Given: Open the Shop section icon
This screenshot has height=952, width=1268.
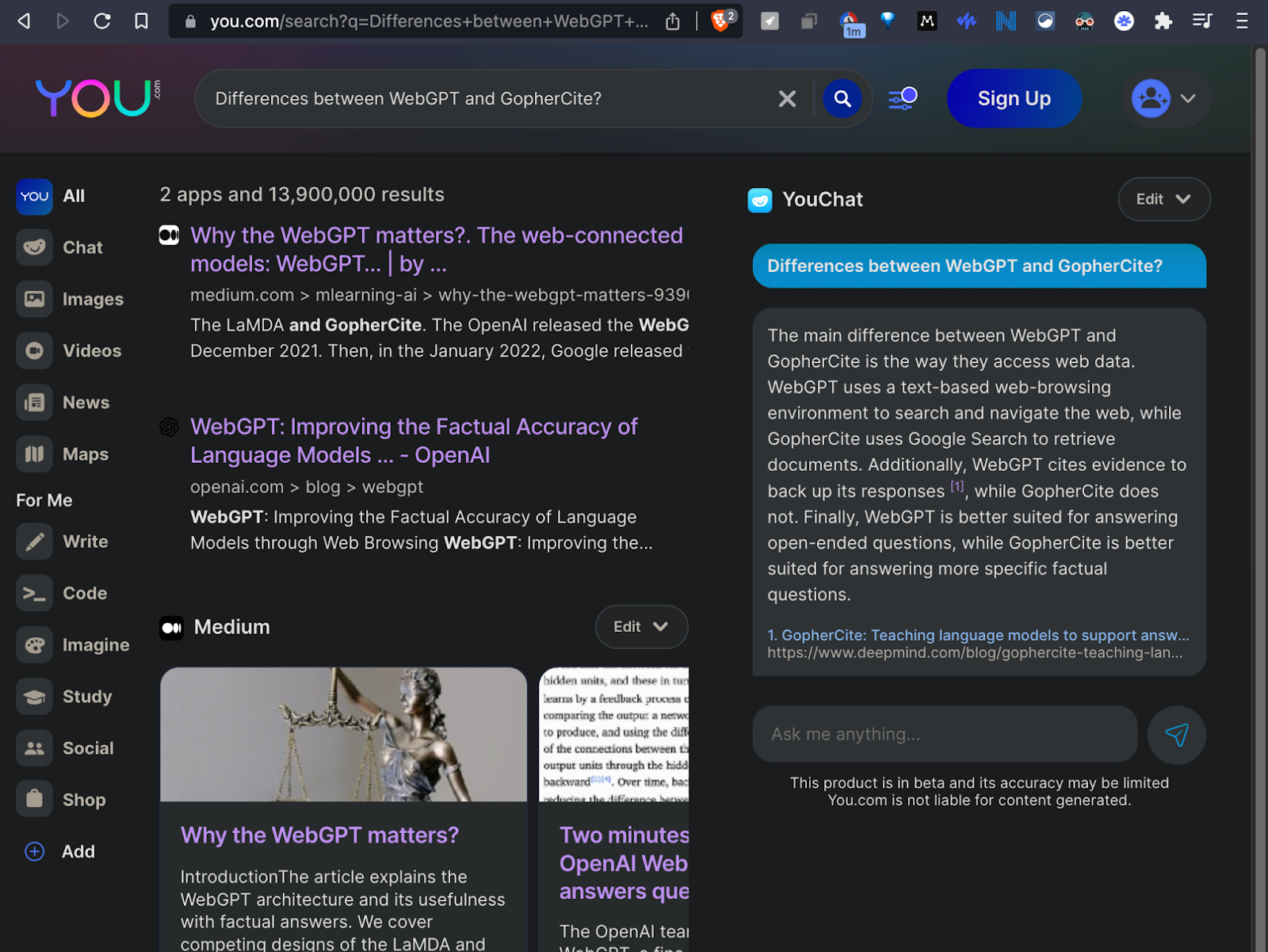Looking at the screenshot, I should click(x=34, y=800).
